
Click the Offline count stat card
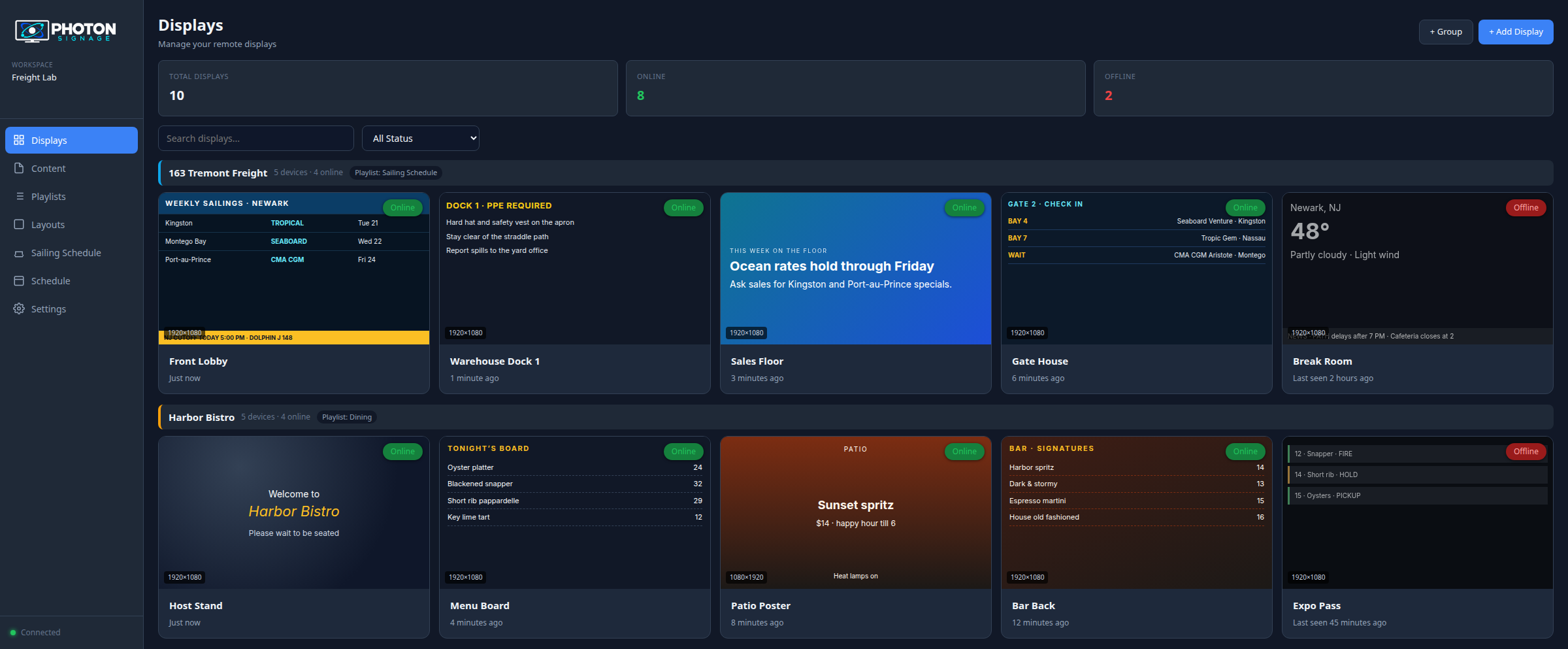click(x=1324, y=88)
